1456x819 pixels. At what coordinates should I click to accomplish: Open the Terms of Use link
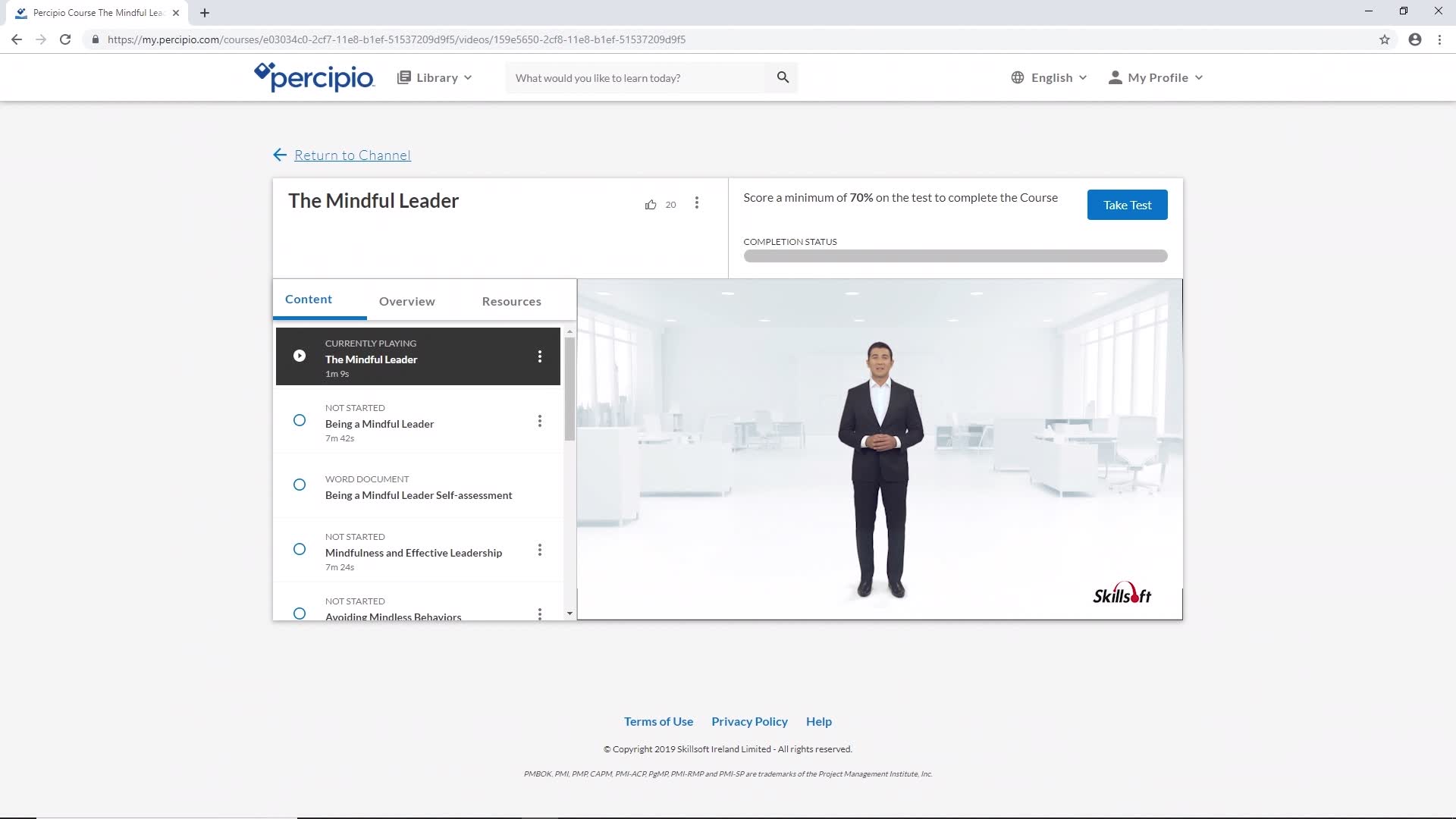point(658,721)
